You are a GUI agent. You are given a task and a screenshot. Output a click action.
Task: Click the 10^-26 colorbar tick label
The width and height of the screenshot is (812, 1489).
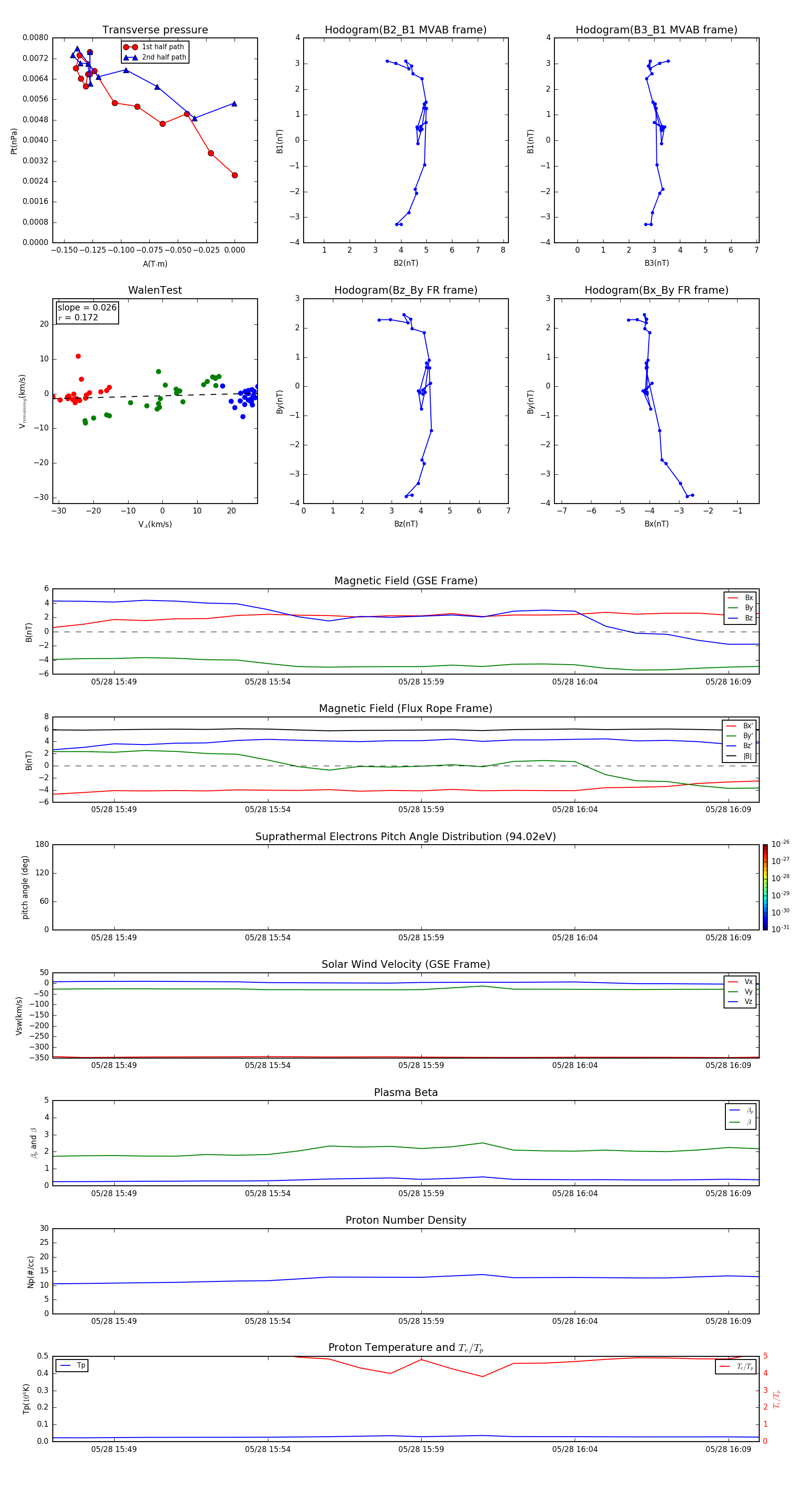click(780, 844)
